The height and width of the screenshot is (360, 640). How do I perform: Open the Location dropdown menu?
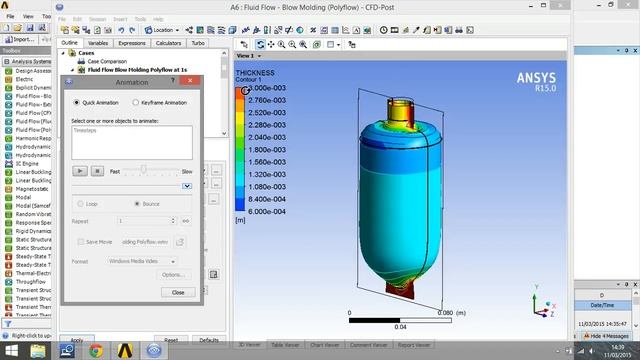162,30
